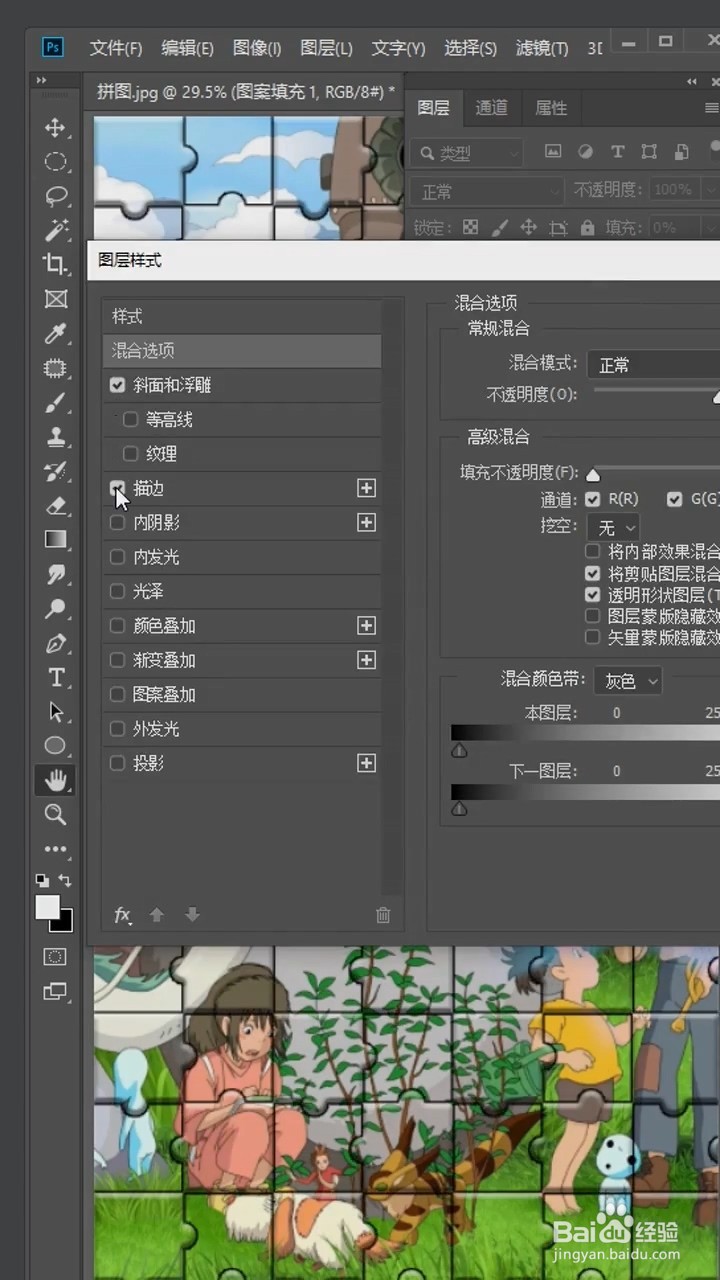Switch to the 通道 tab
Screen dimensions: 720x1280
click(491, 108)
